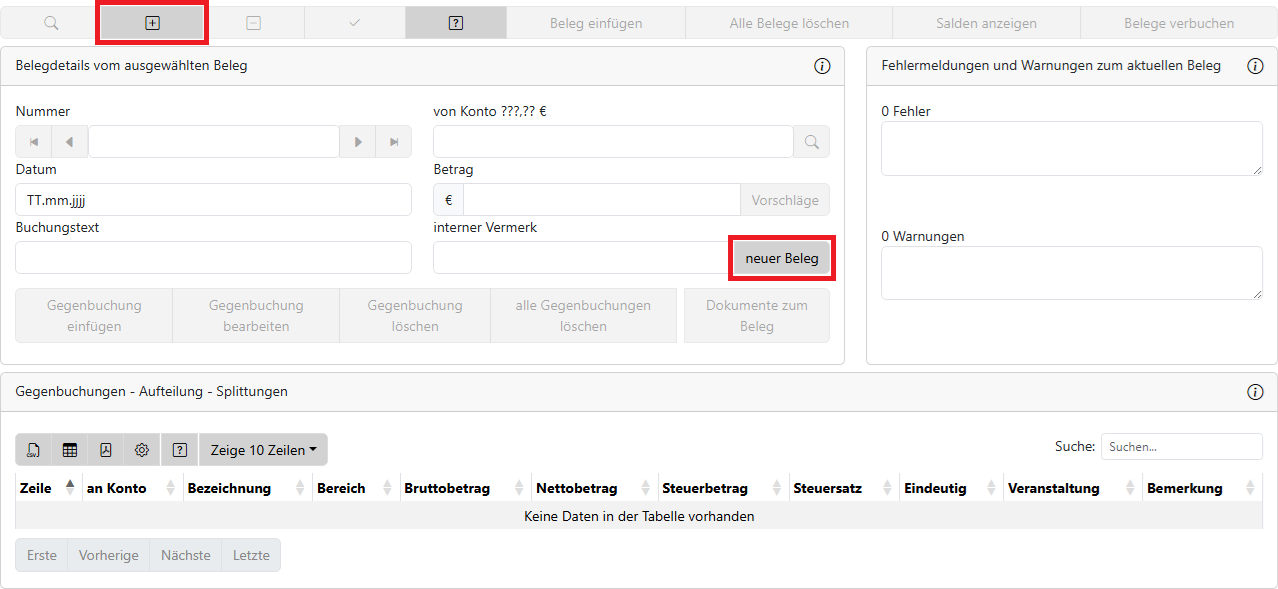Show info for Belegdetails panel
Viewport: 1278px width, 589px height.
[x=822, y=66]
